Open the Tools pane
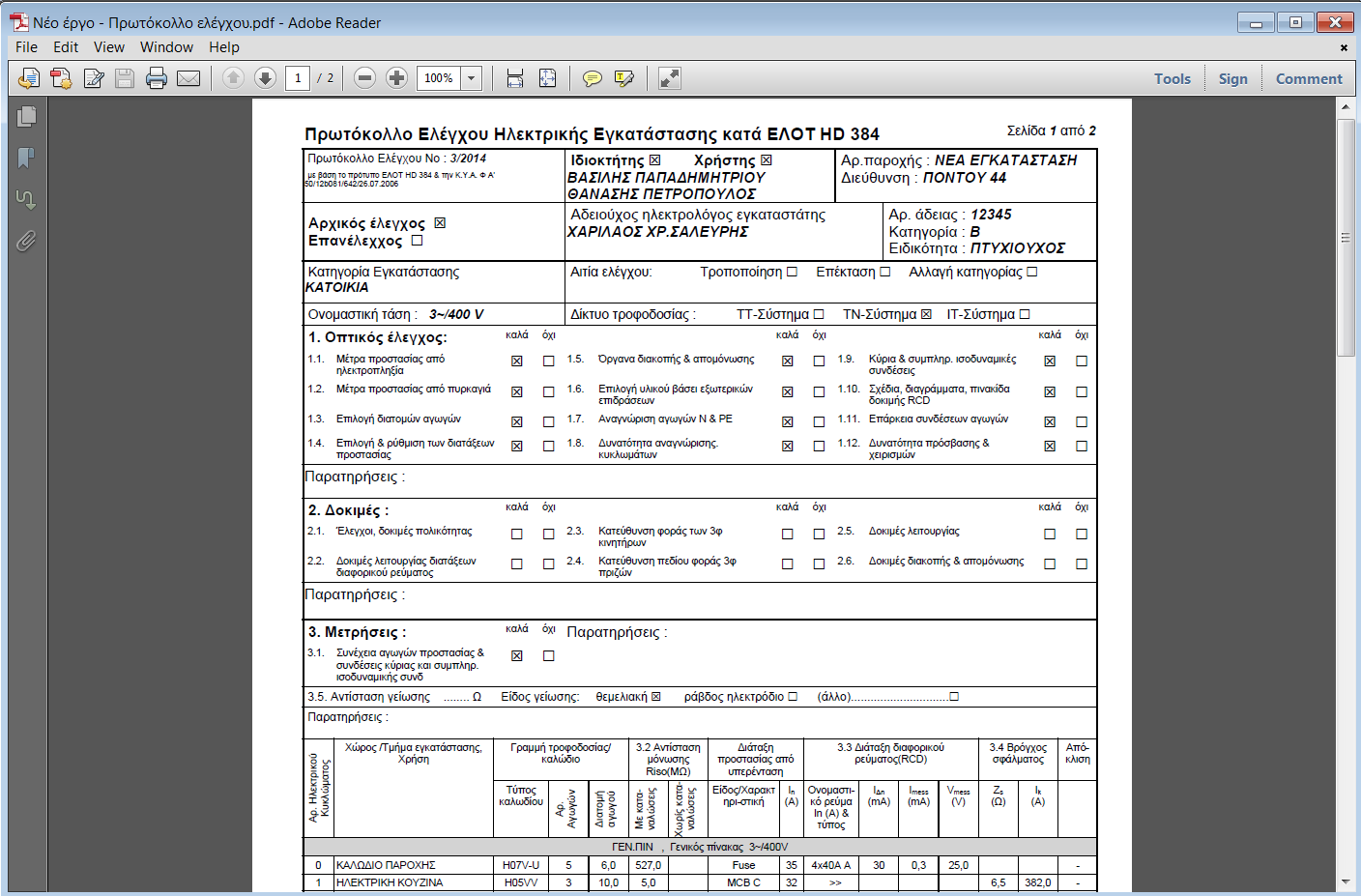This screenshot has width=1361, height=896. click(x=1172, y=78)
